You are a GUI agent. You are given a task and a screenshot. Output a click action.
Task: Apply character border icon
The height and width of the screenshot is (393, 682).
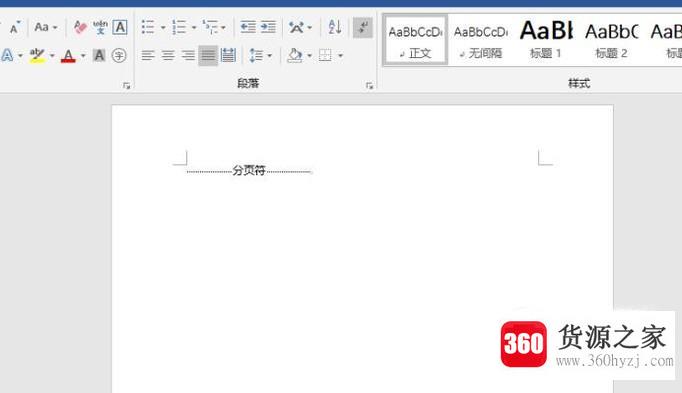coord(120,27)
